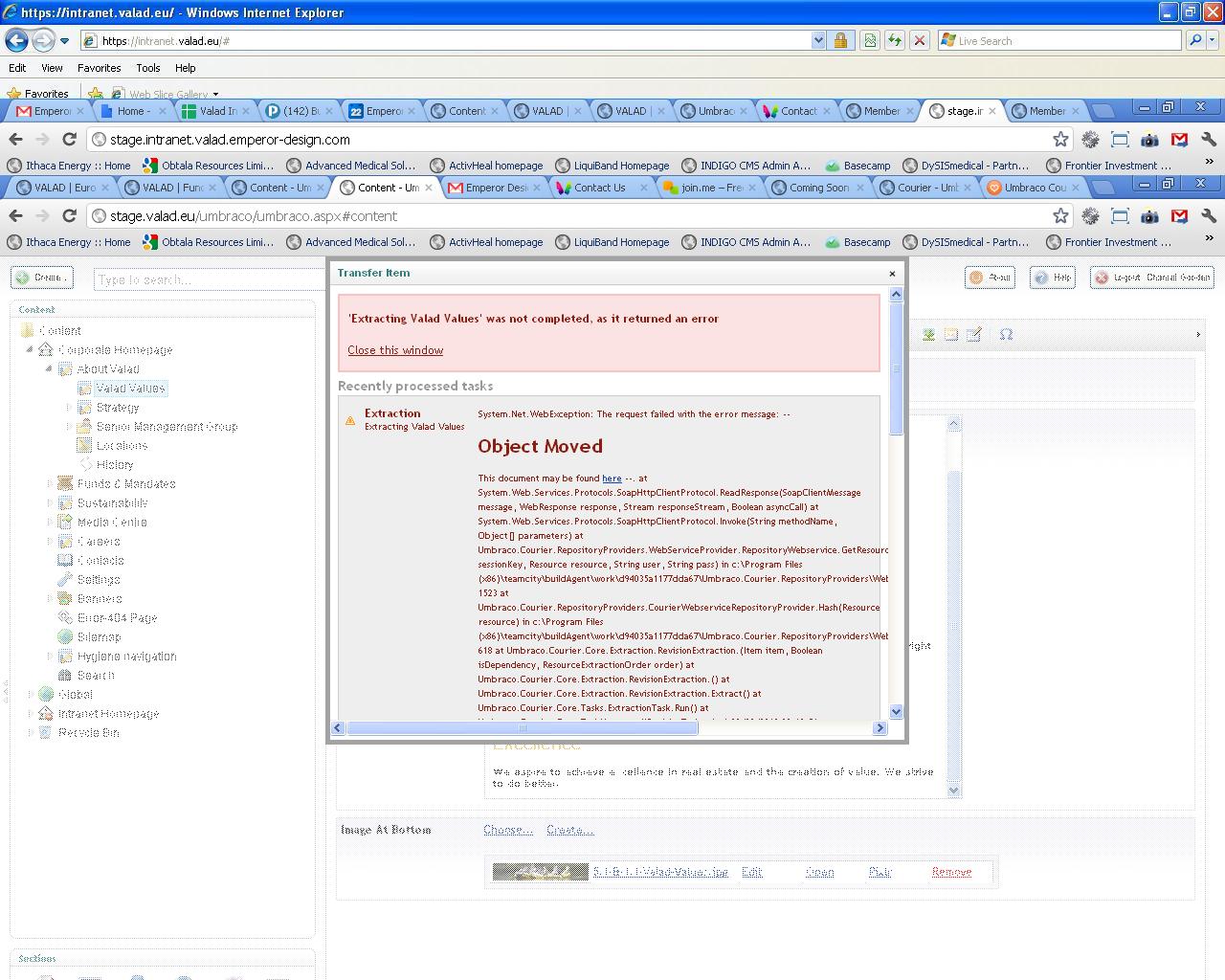Click Gmail extension icon in stage.intranet window
The width and height of the screenshot is (1225, 980).
click(1179, 140)
